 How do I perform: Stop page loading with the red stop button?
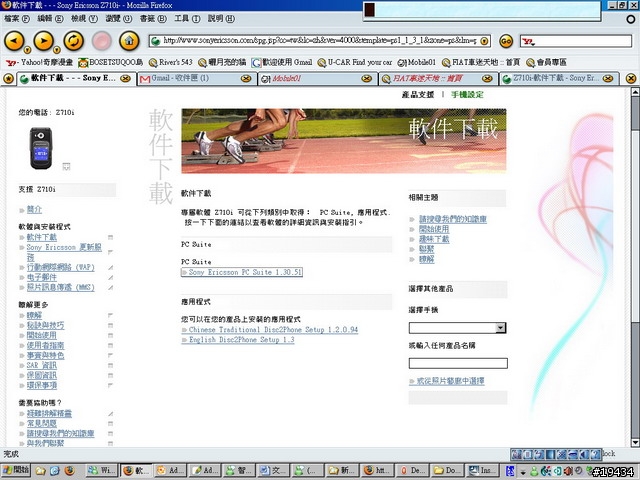[x=102, y=41]
